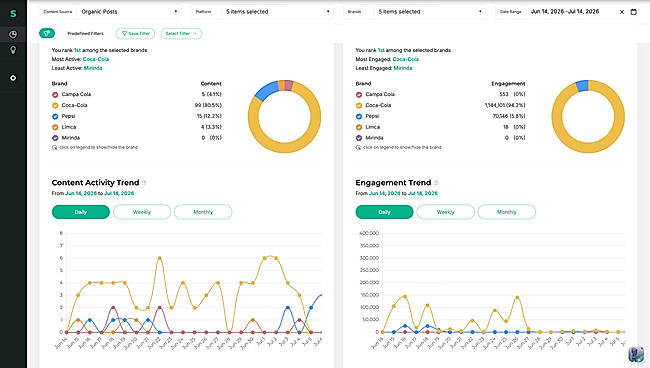The width and height of the screenshot is (650, 368).
Task: Click Most Active Coca-Cola link
Action: coord(96,59)
